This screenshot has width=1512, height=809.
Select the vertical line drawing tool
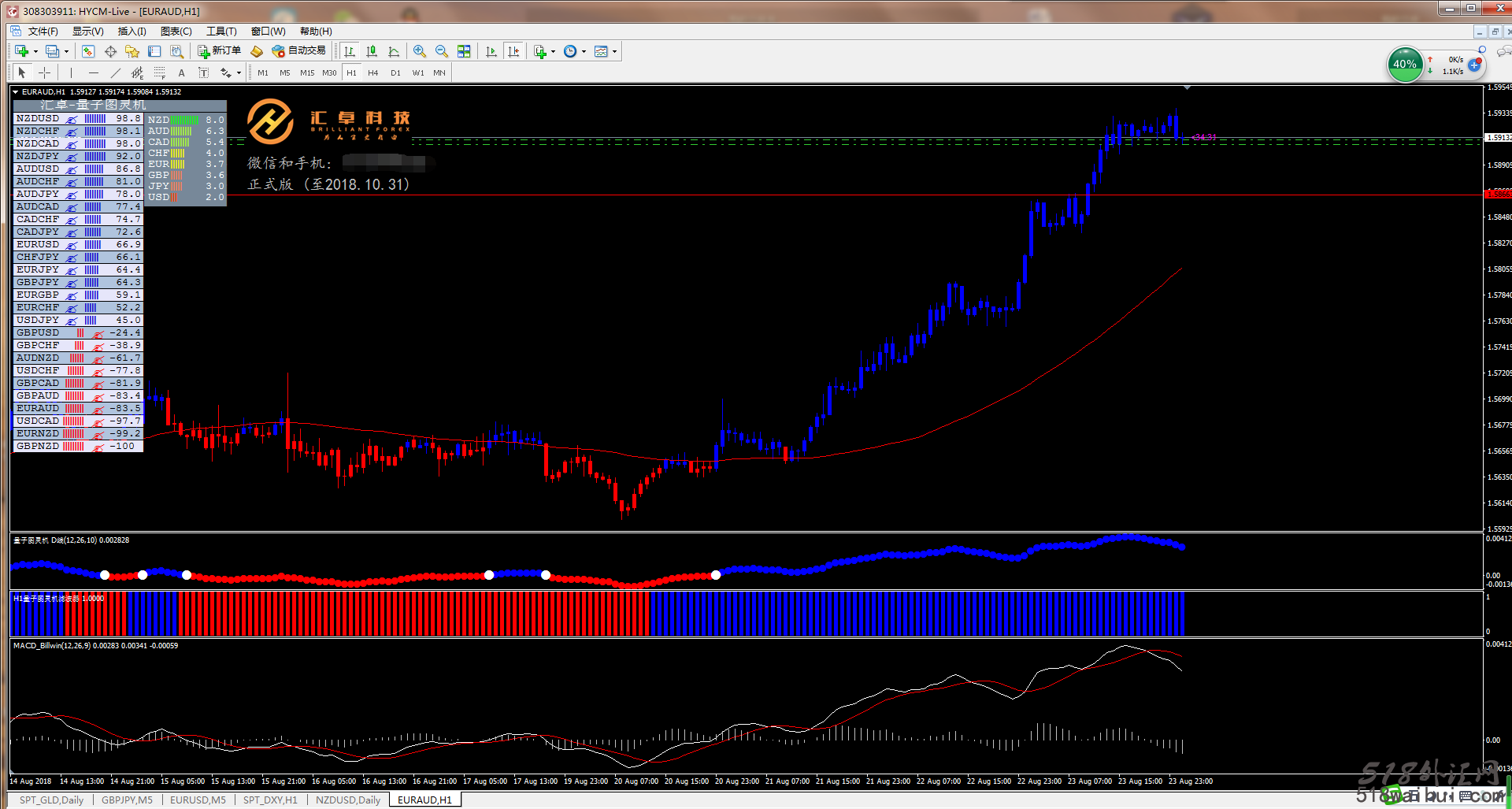[71, 72]
